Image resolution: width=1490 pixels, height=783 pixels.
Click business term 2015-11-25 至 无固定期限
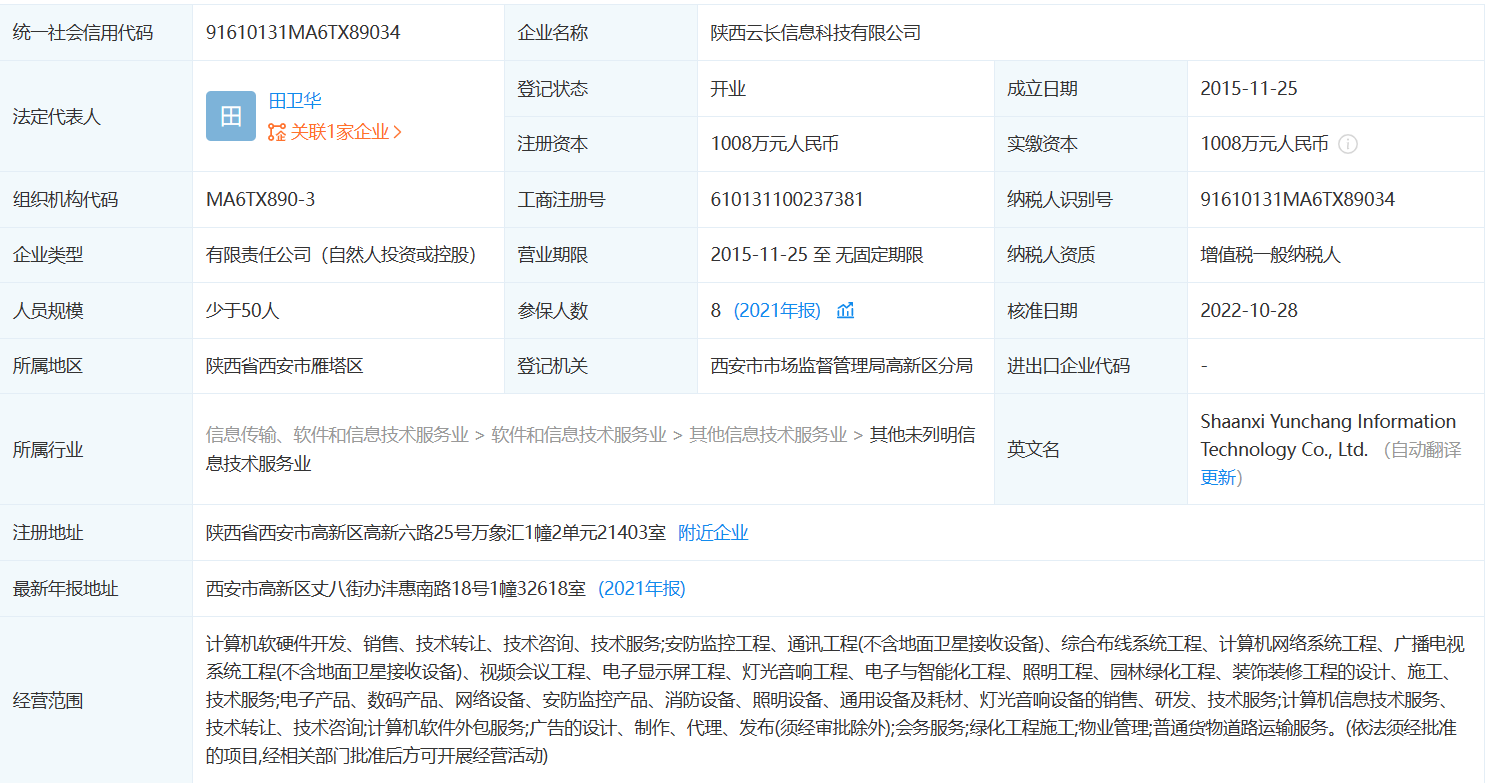tap(817, 254)
